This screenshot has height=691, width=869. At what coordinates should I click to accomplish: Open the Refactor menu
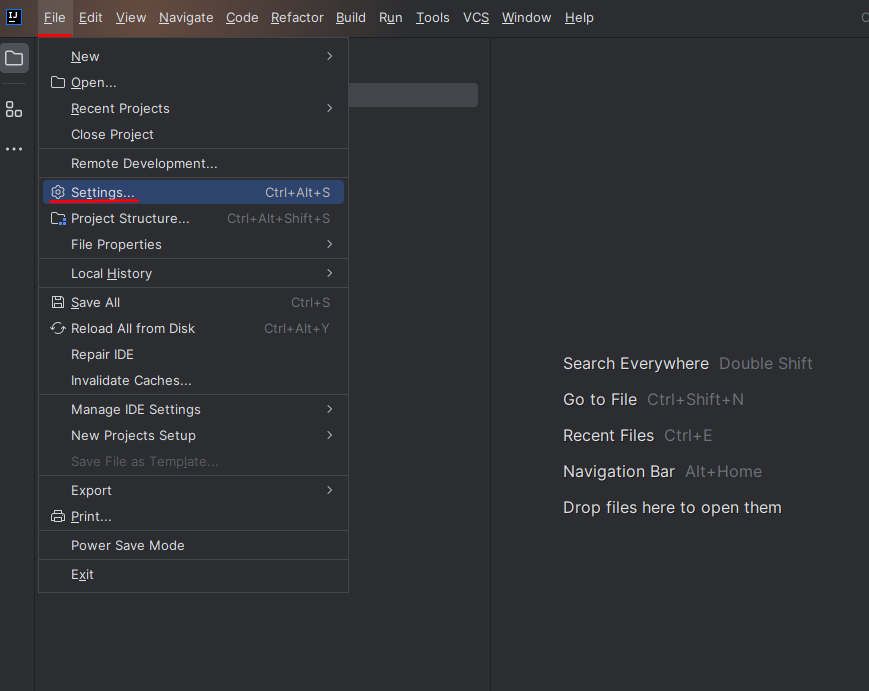coord(297,18)
